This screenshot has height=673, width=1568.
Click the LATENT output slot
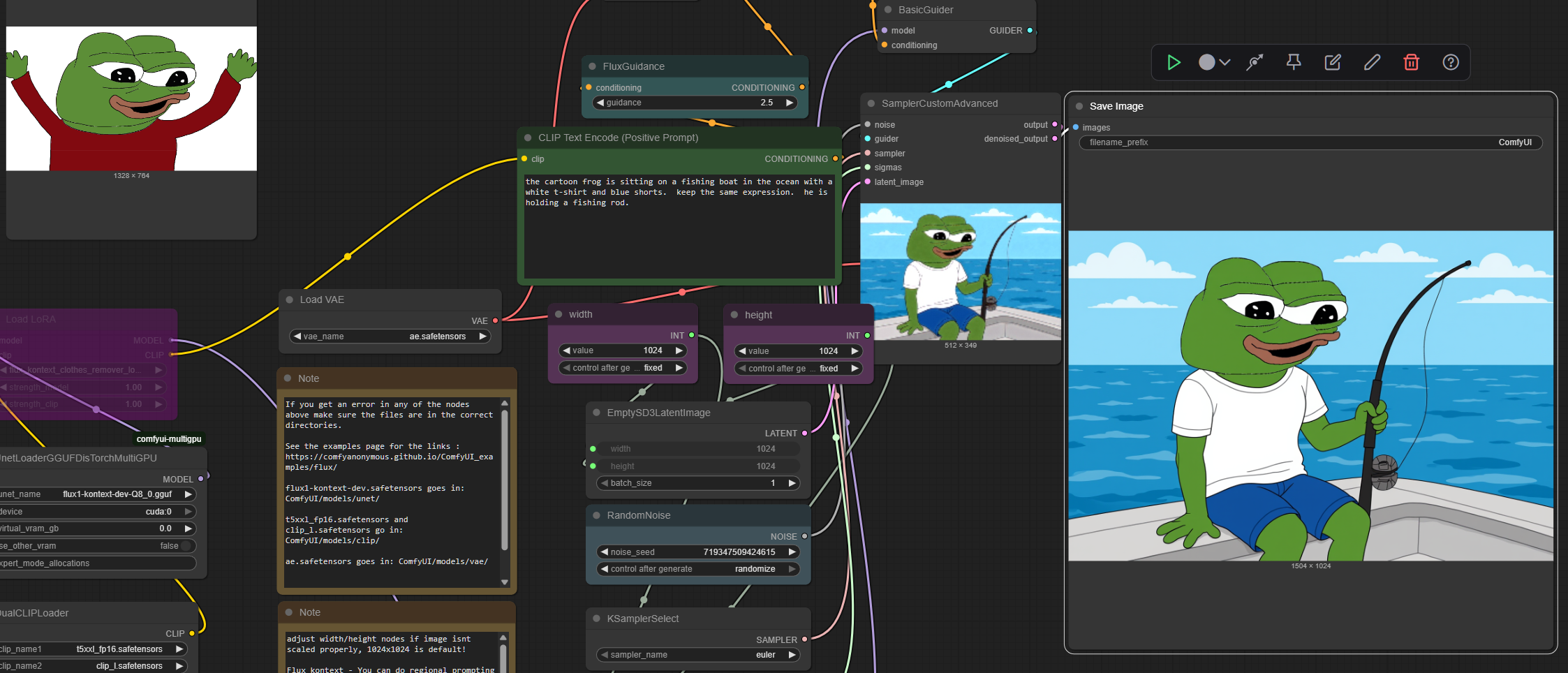[x=804, y=434]
